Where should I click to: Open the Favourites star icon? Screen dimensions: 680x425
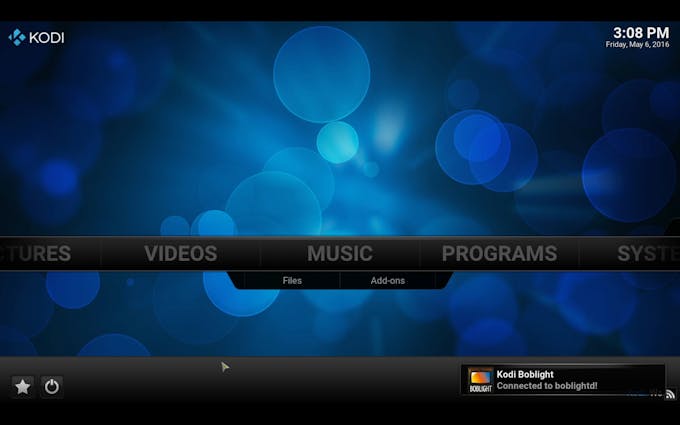23,386
